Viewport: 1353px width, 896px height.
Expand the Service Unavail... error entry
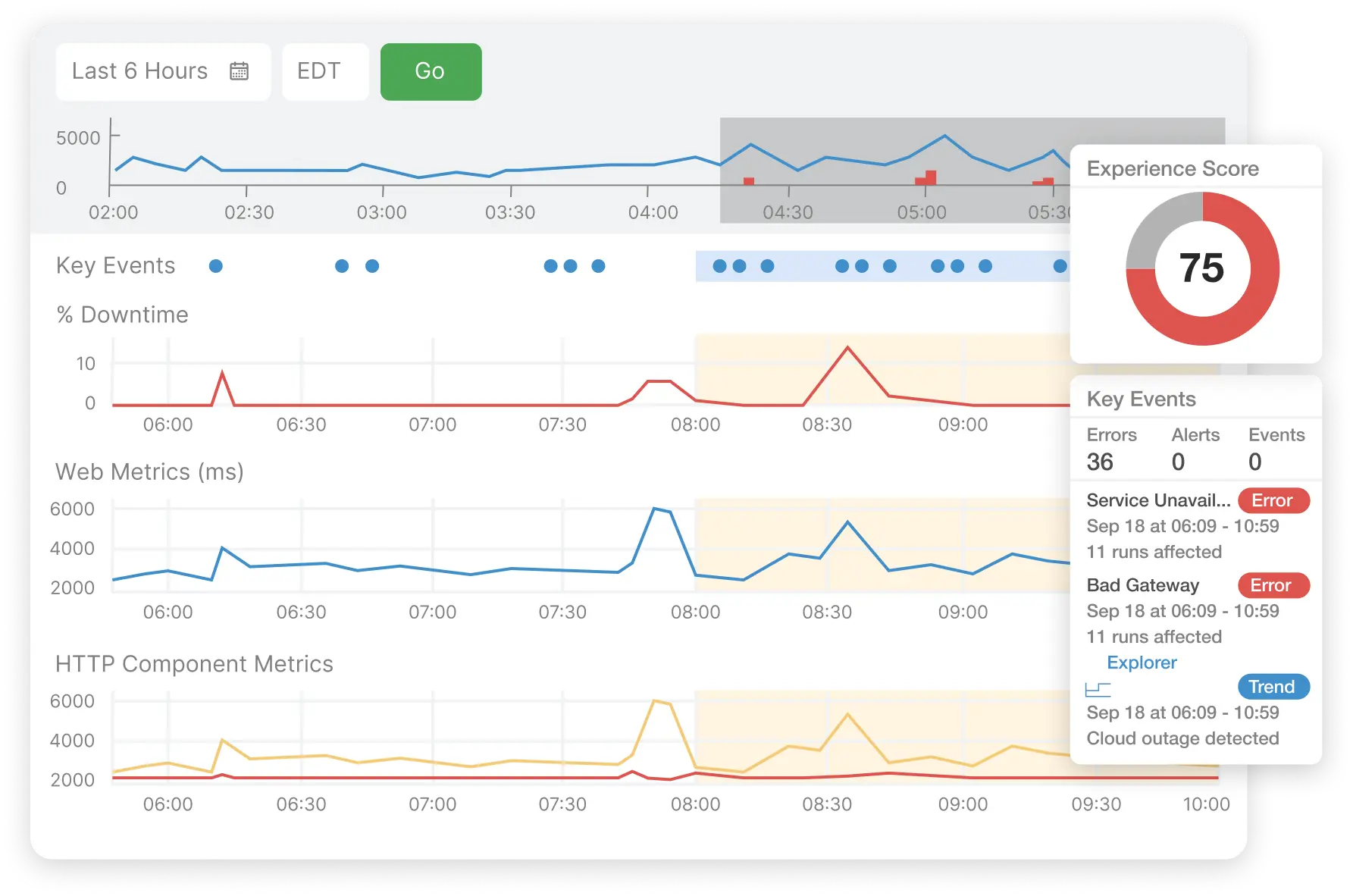point(1157,500)
